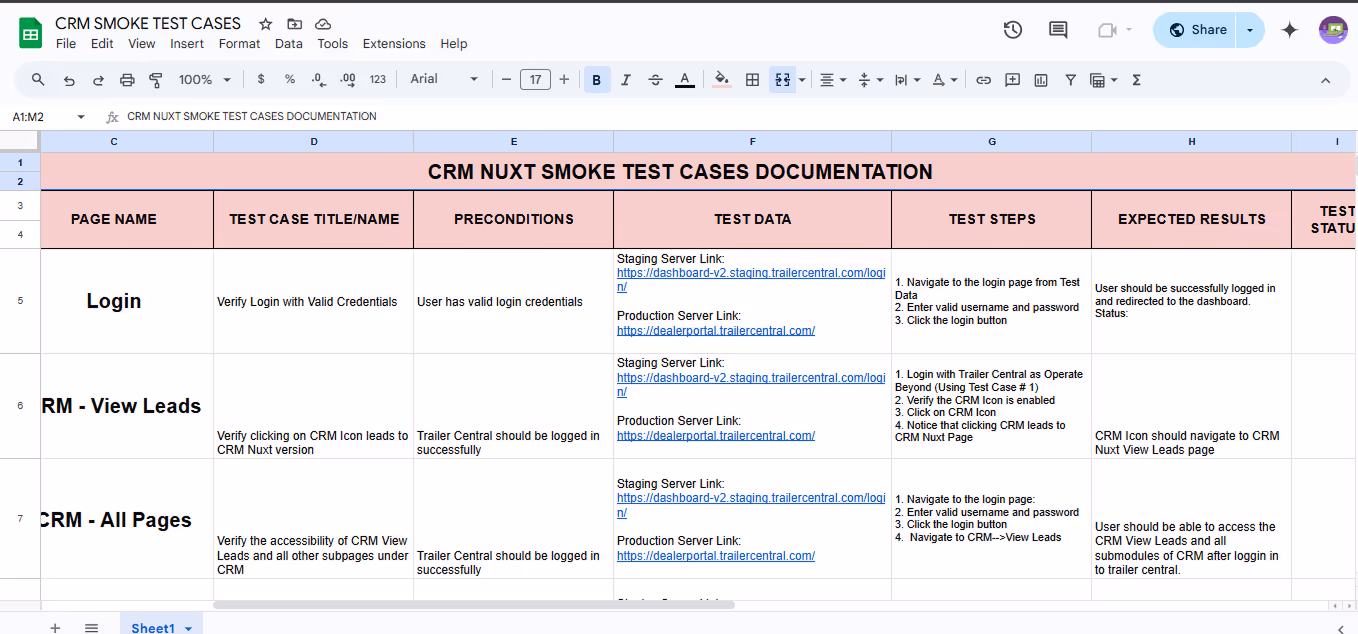This screenshot has width=1358, height=634.
Task: Open the Edit menu
Action: [x=102, y=44]
